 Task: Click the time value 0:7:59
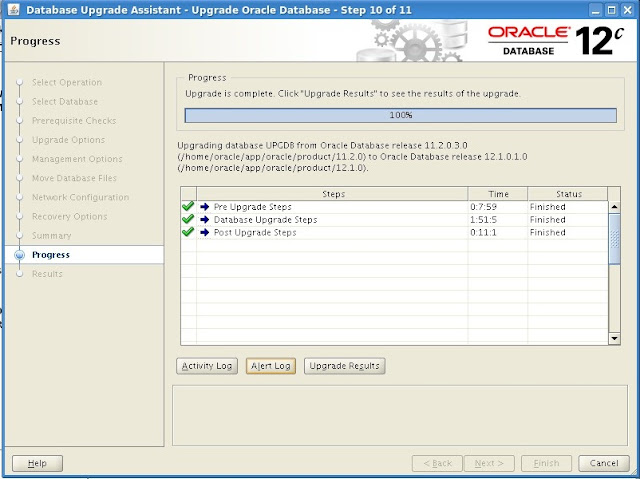[x=483, y=207]
